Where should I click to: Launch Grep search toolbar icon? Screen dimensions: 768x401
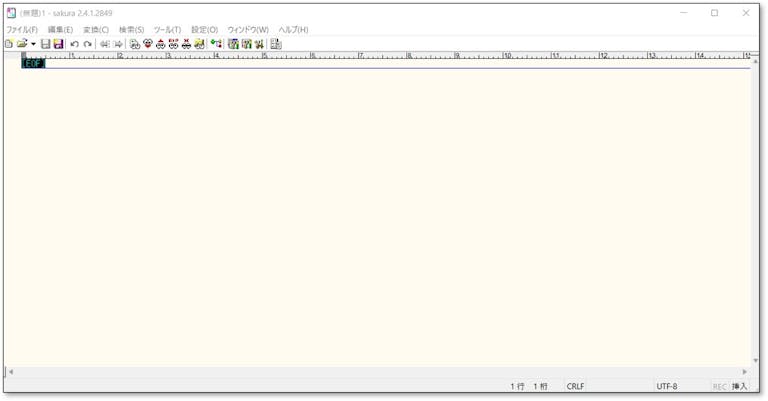199,44
